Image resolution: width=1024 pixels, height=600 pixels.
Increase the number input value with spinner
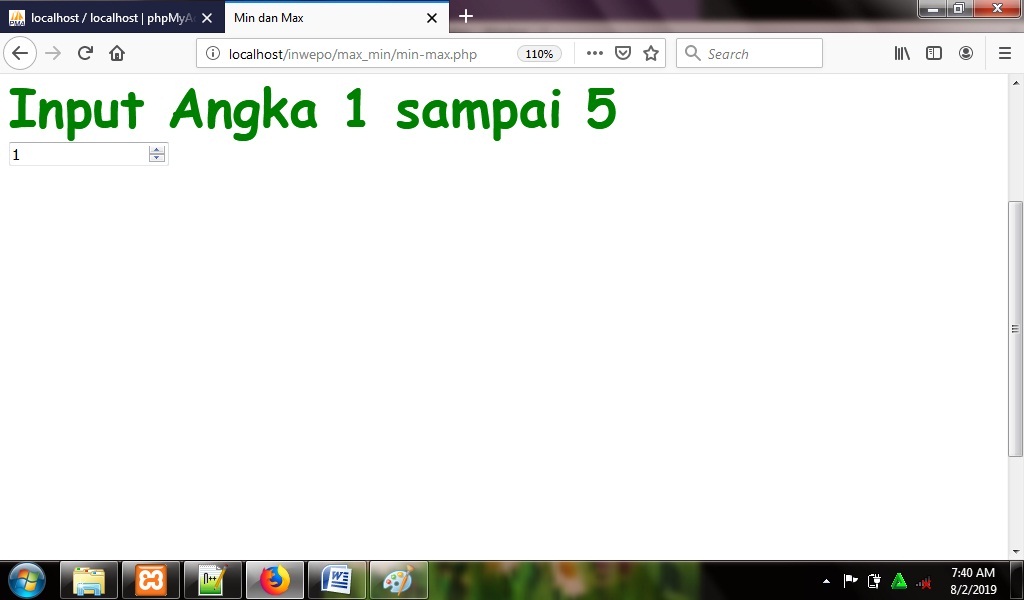[x=157, y=150]
